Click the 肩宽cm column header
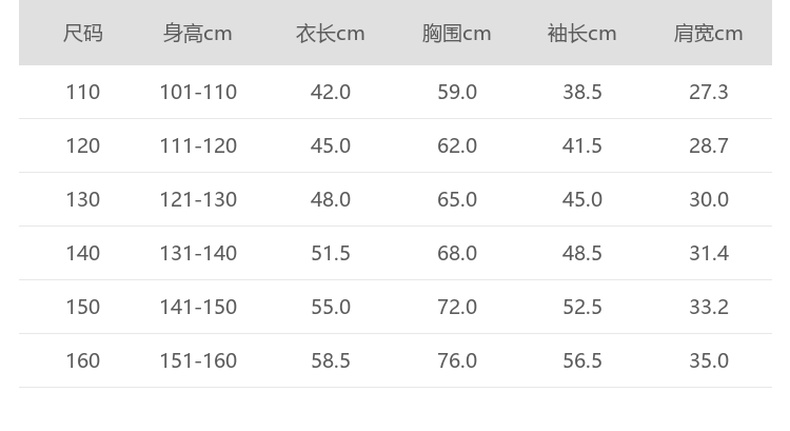Viewport: 790px width, 431px height. 708,33
